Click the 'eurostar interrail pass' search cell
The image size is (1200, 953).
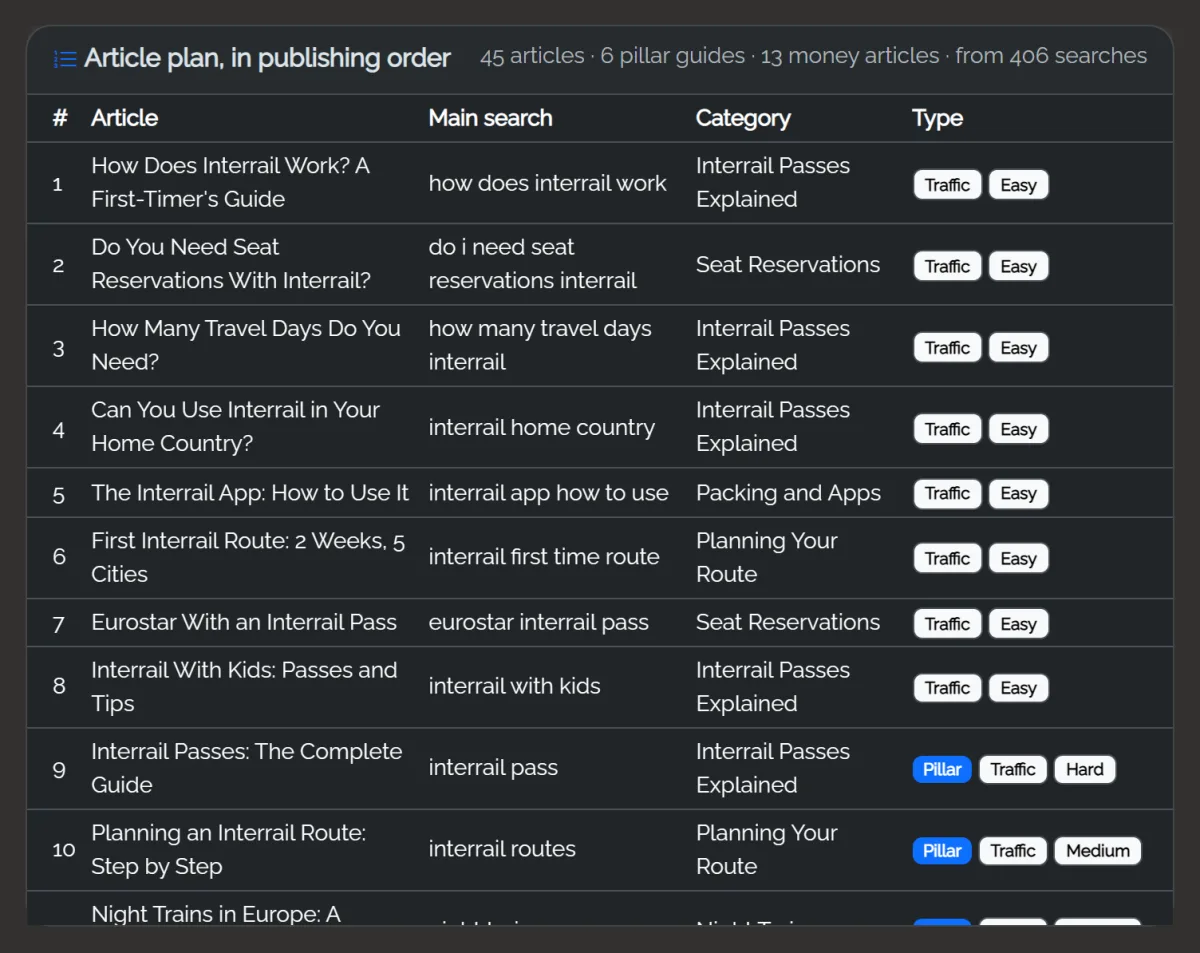point(539,622)
